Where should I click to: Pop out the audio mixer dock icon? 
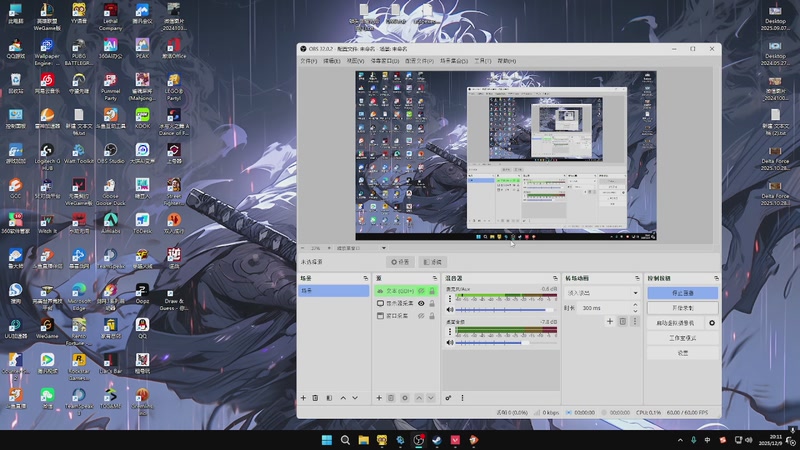(x=555, y=278)
